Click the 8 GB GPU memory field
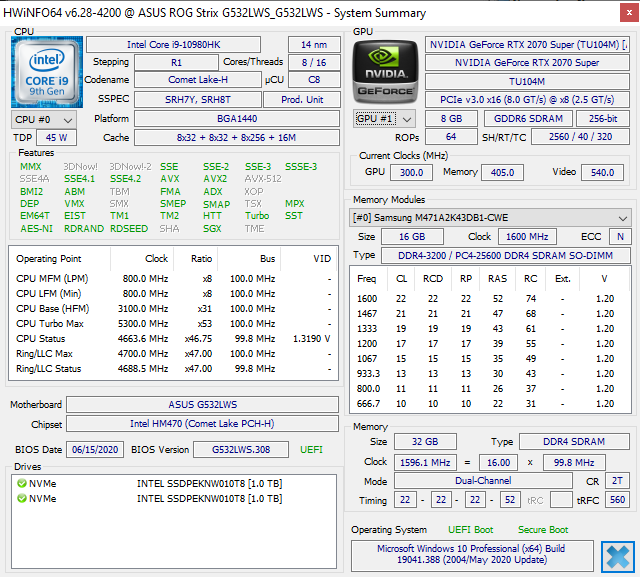Screen dimensions: 640x577 coord(451,119)
